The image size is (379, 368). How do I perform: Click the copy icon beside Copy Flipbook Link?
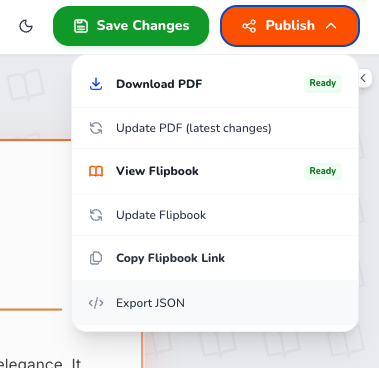click(x=96, y=258)
